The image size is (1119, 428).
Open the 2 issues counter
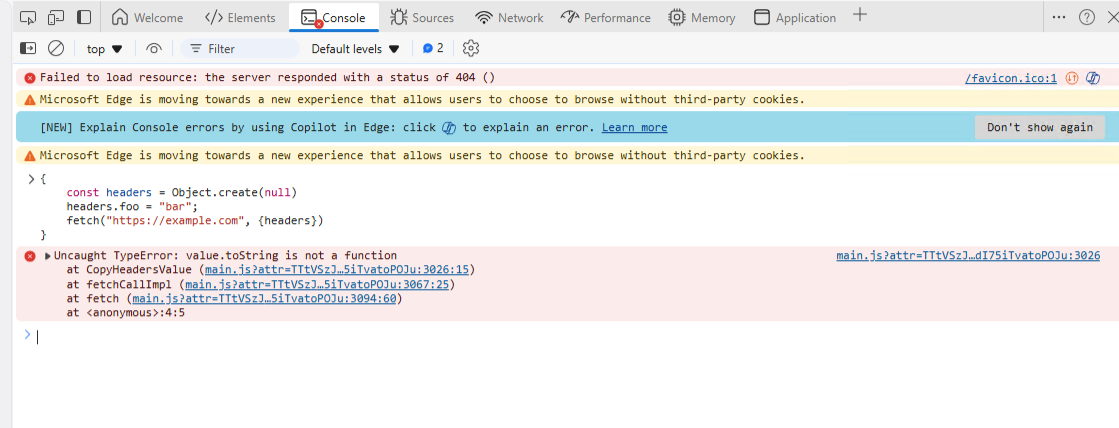click(x=433, y=49)
